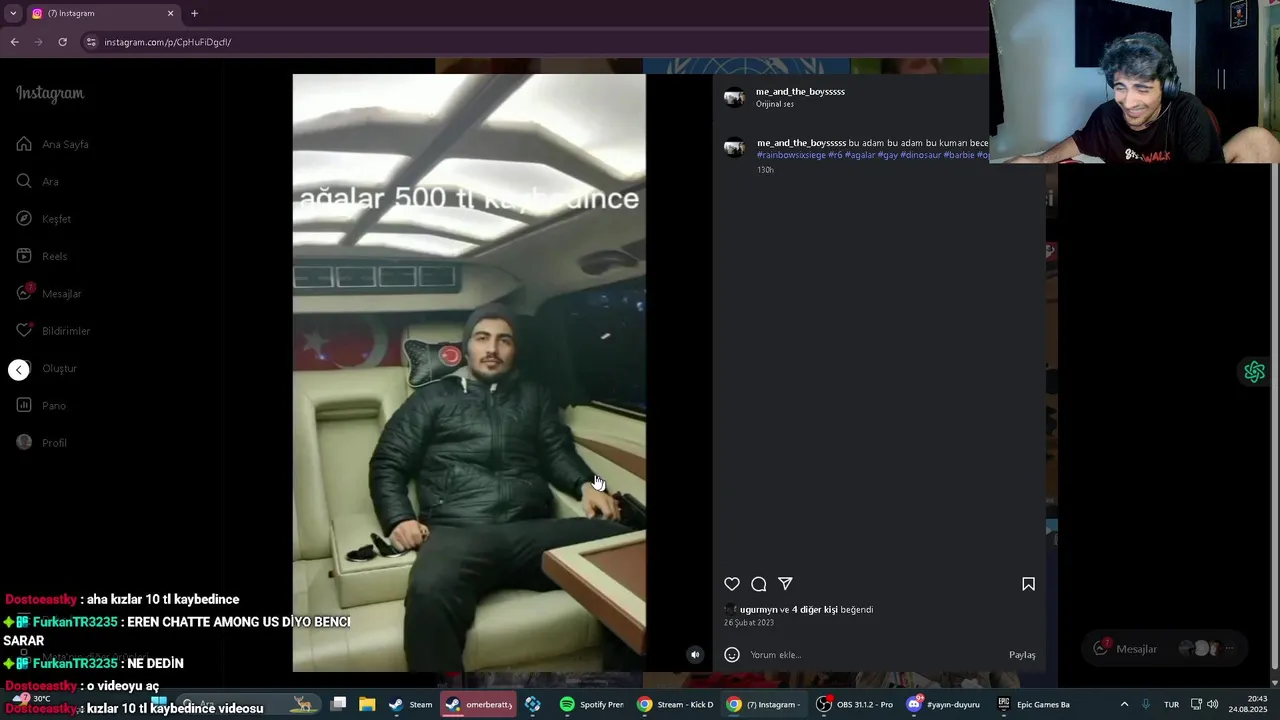Open Profil avatar in sidebar
The width and height of the screenshot is (1280, 720).
point(24,442)
